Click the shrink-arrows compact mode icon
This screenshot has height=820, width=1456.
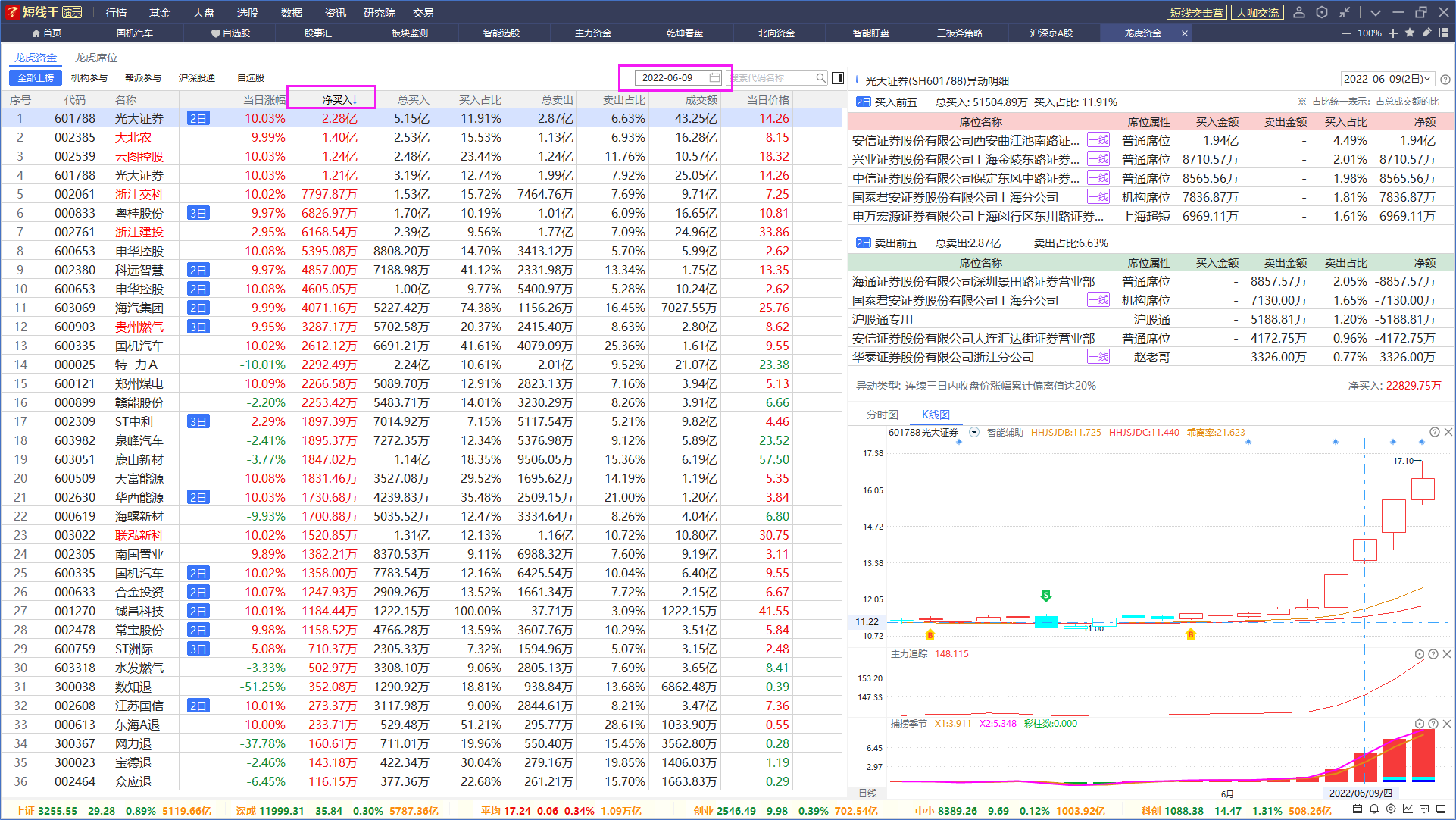click(1345, 12)
